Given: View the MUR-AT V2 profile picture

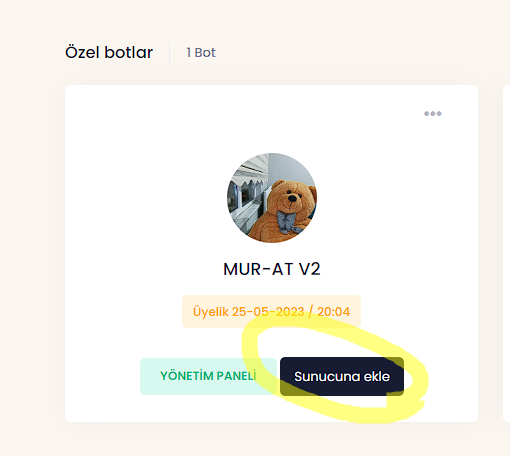Looking at the screenshot, I should pos(272,198).
